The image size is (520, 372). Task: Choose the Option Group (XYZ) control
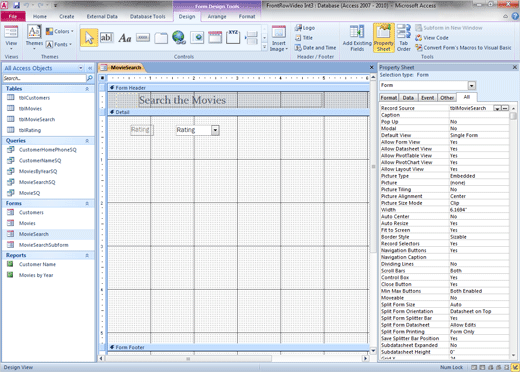(233, 37)
